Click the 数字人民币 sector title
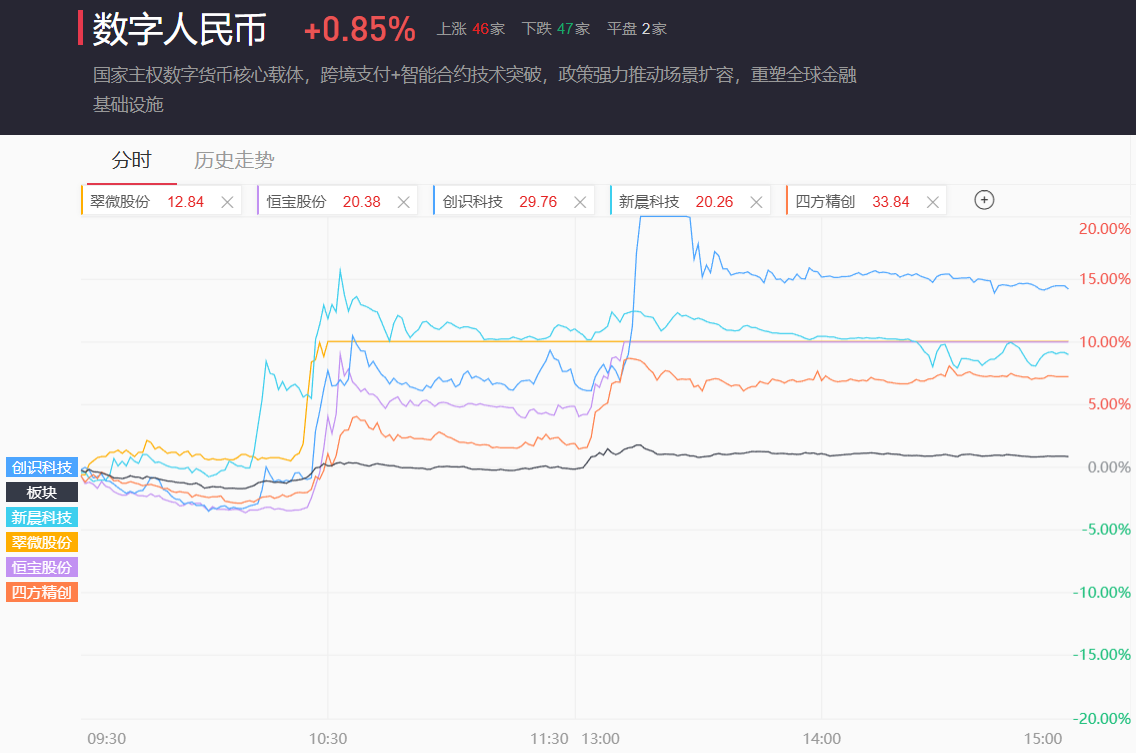Viewport: 1136px width, 753px height. (180, 29)
